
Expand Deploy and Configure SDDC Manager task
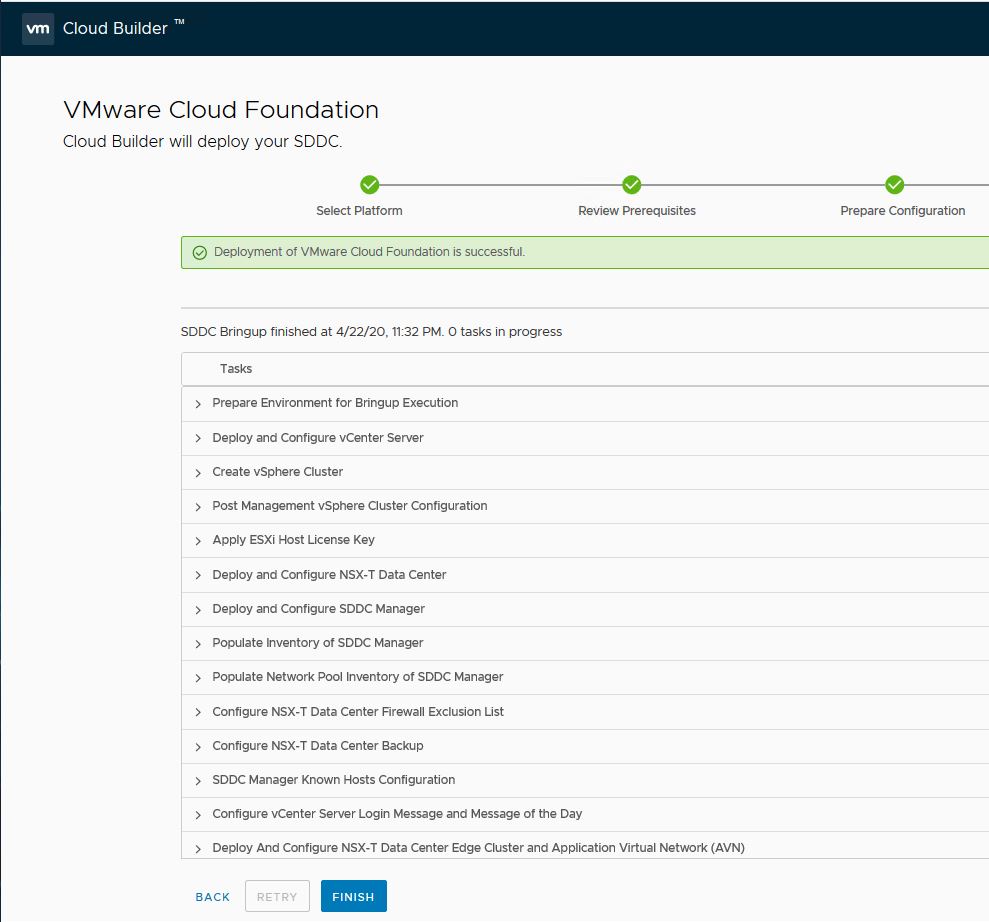[198, 610]
